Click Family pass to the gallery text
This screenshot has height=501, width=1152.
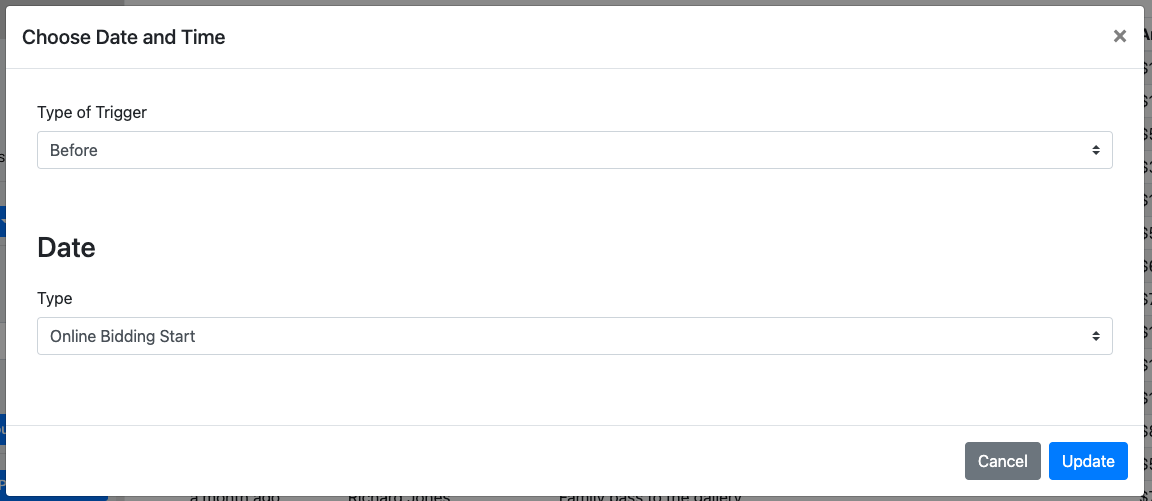[x=651, y=498]
